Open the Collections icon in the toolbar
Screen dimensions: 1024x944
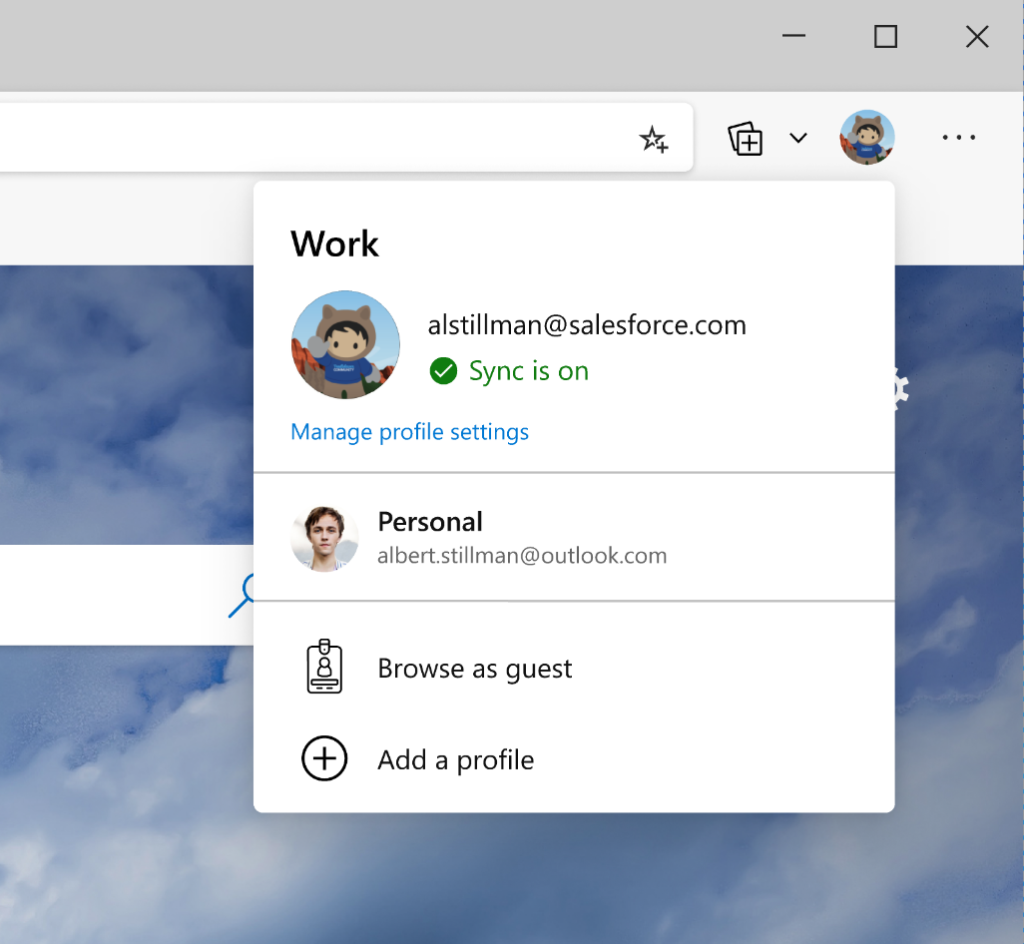click(745, 138)
